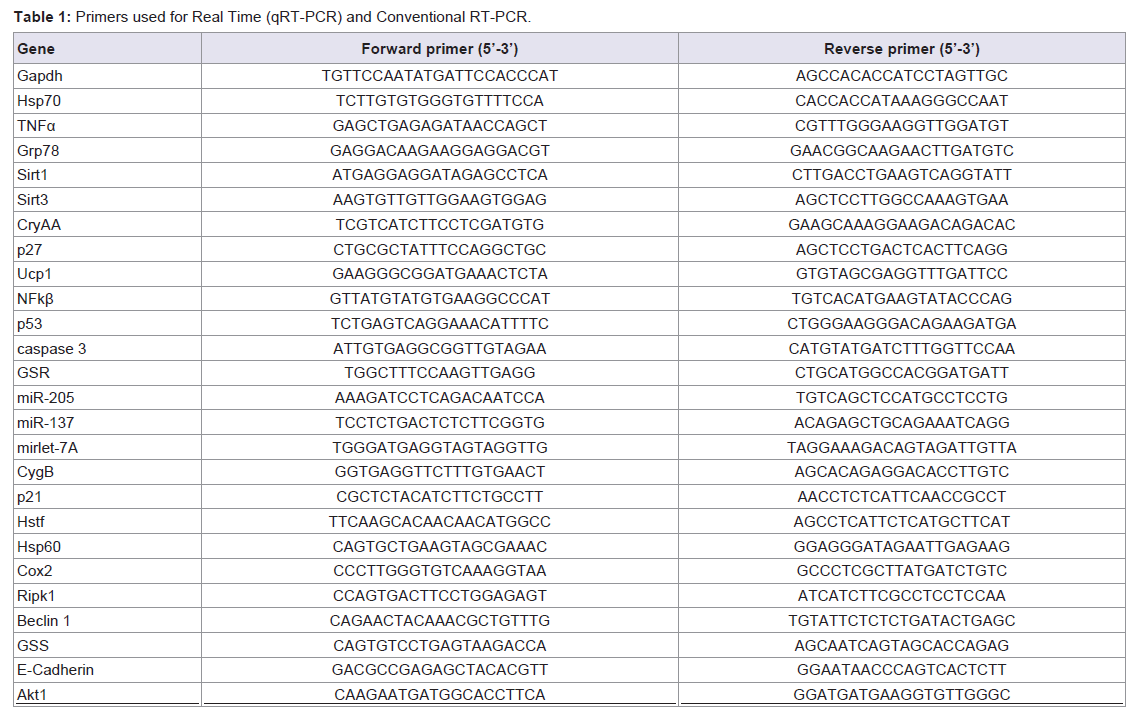
Task: Select the Ucp1 gene cell
Action: 34,274
